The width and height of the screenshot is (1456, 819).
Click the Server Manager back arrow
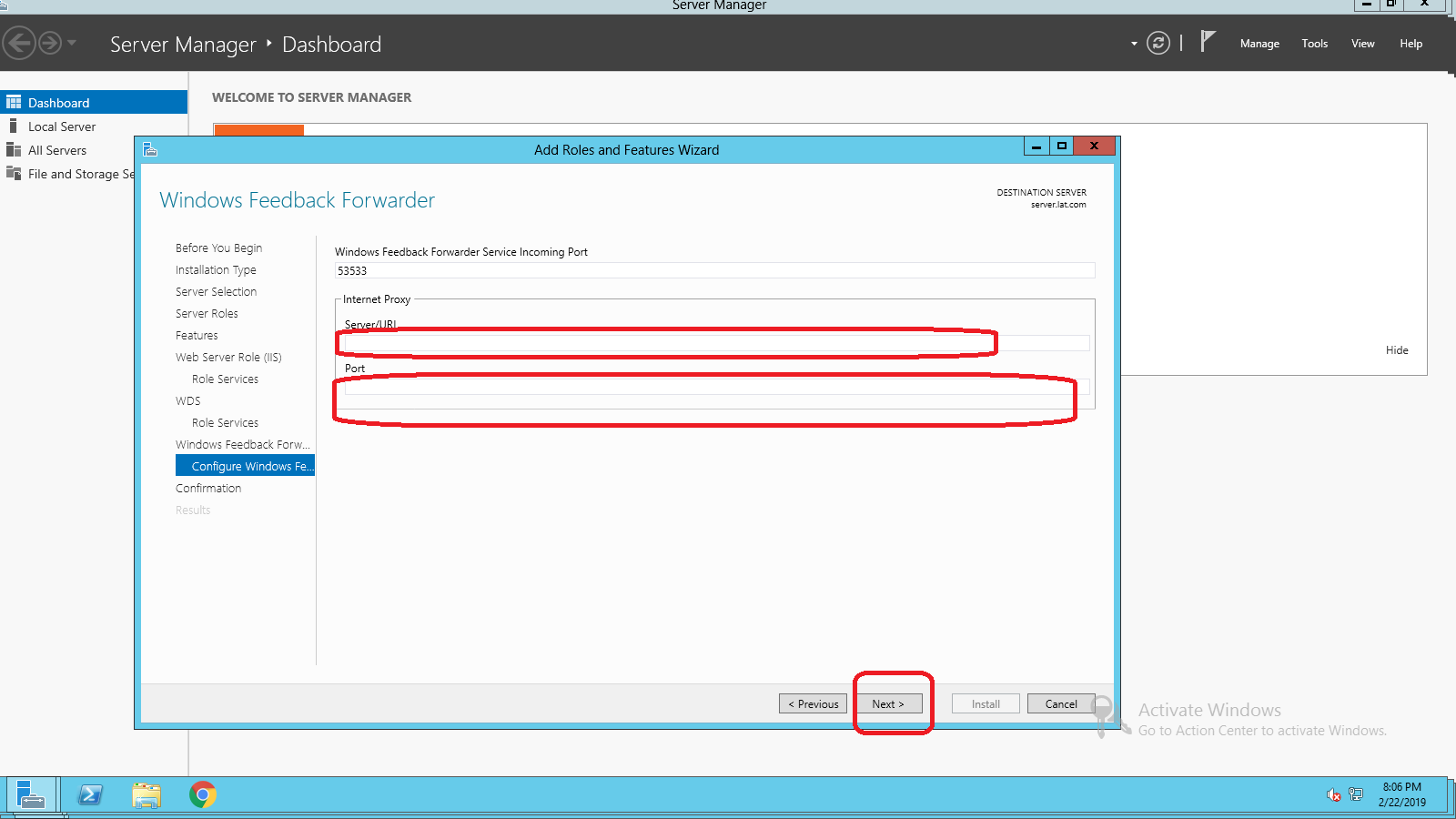[19, 43]
